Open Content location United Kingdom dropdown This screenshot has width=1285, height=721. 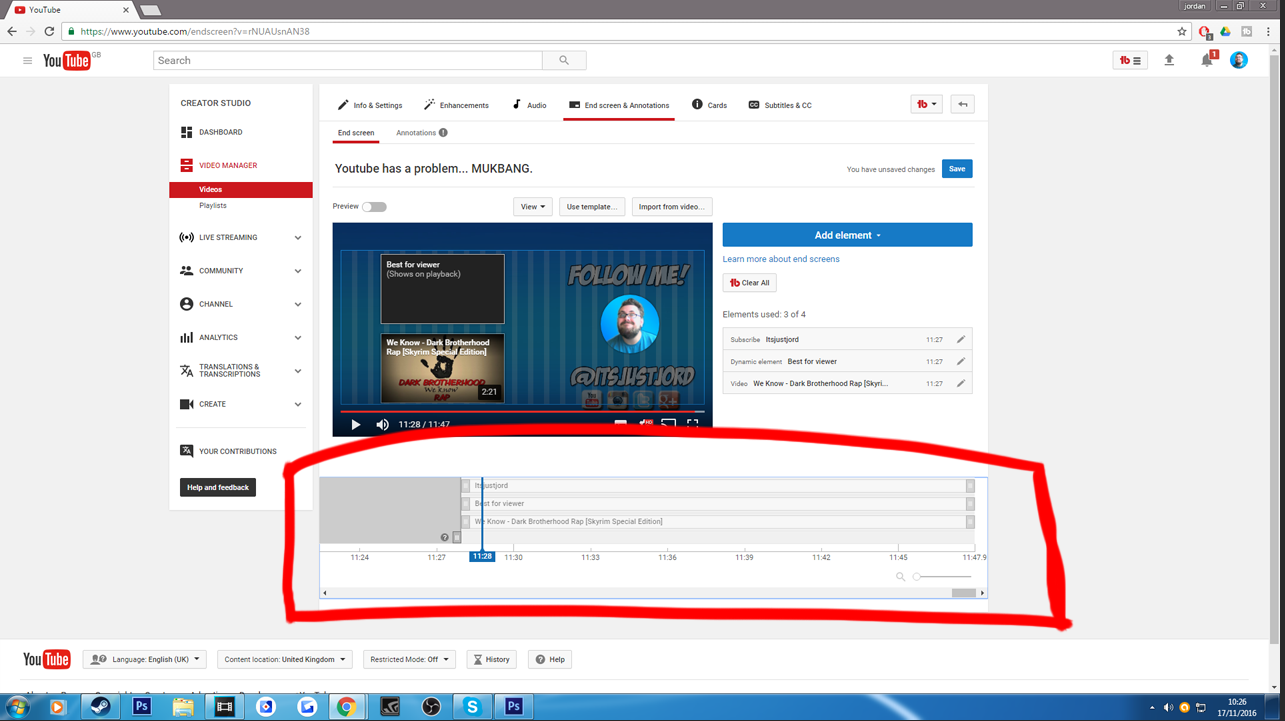click(285, 660)
